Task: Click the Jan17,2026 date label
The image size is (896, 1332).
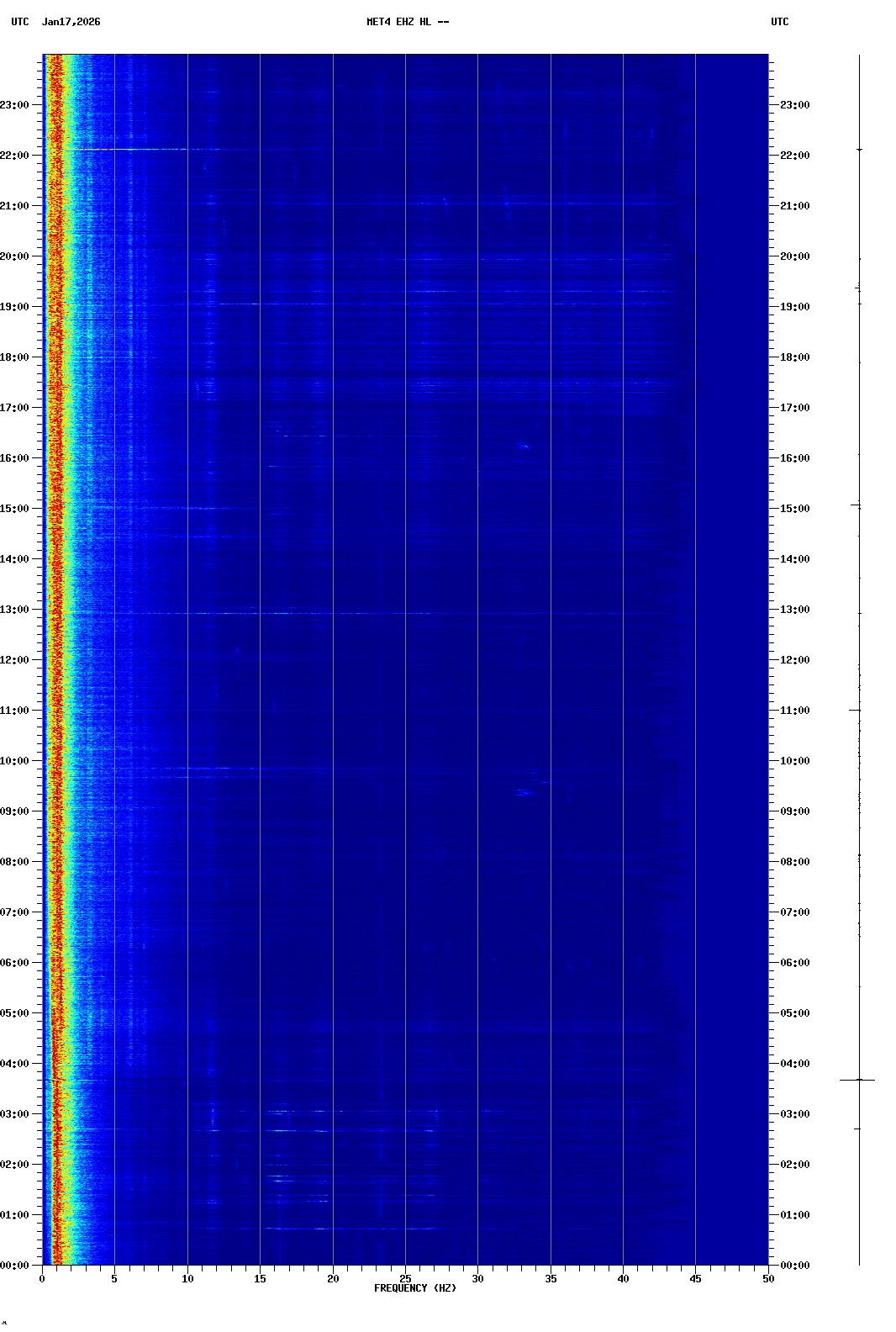Action: point(71,22)
